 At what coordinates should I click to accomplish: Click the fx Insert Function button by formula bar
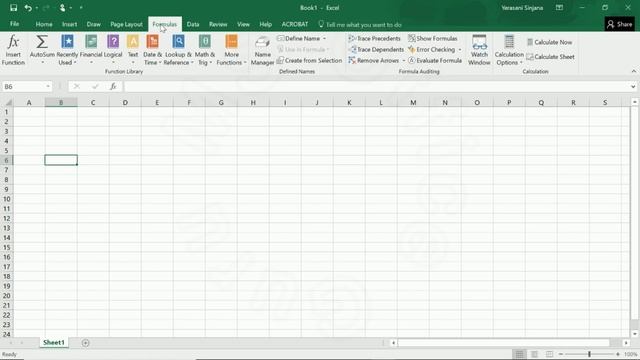113,87
